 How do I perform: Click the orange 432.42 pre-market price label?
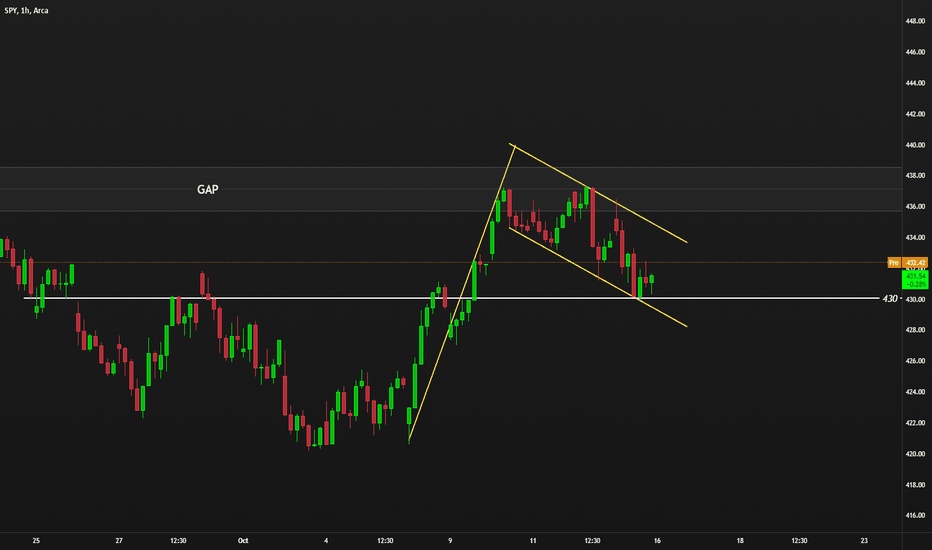tap(915, 262)
